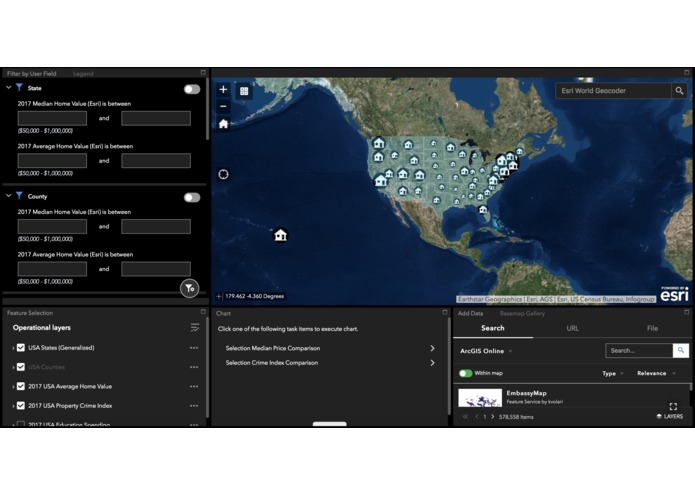Open the Type filter dropdown

click(613, 373)
